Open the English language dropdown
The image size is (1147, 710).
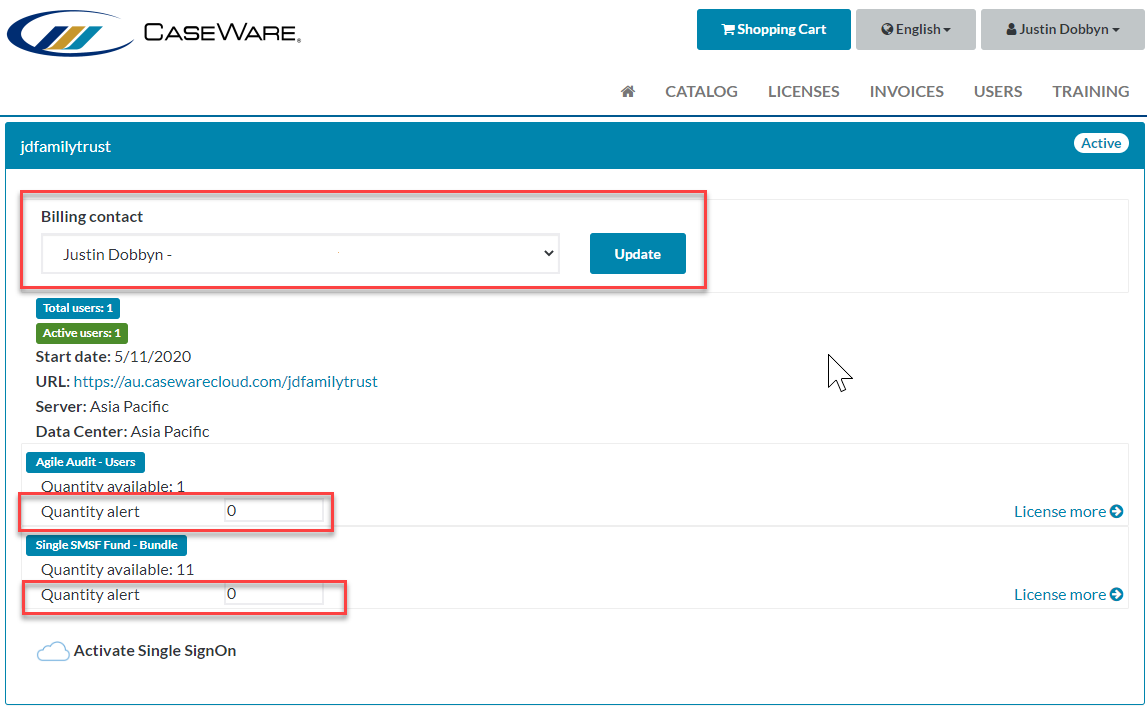pos(916,29)
